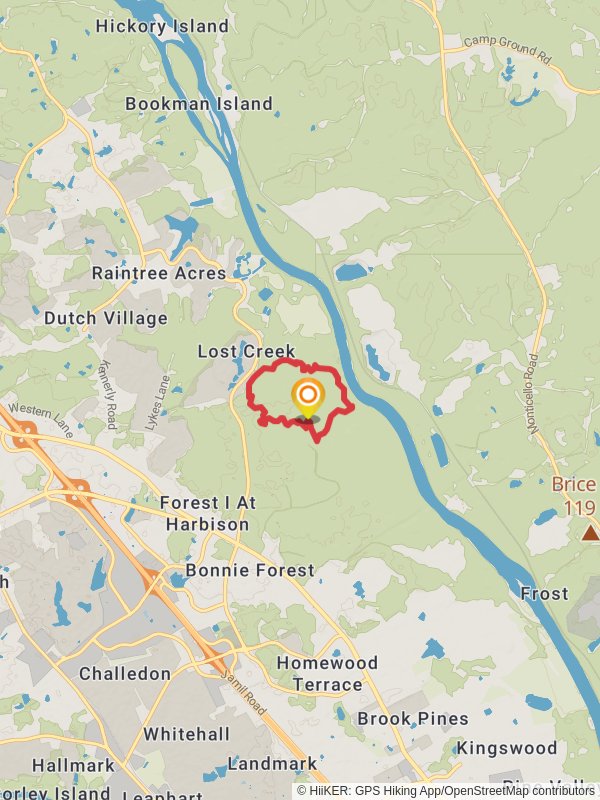Select the Kingswood place label
The width and height of the screenshot is (600, 800).
point(507,748)
